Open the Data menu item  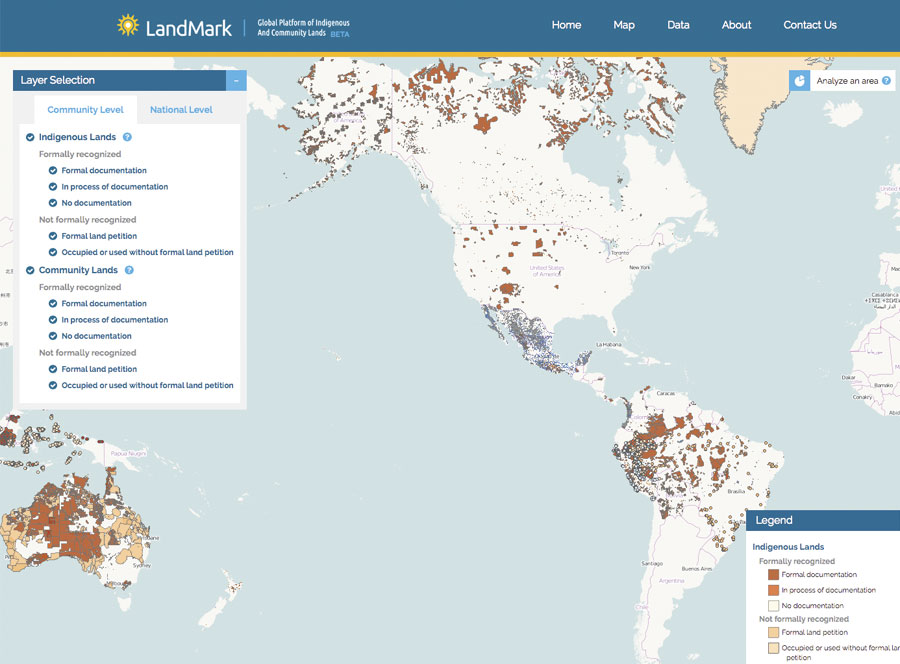pyautogui.click(x=678, y=25)
